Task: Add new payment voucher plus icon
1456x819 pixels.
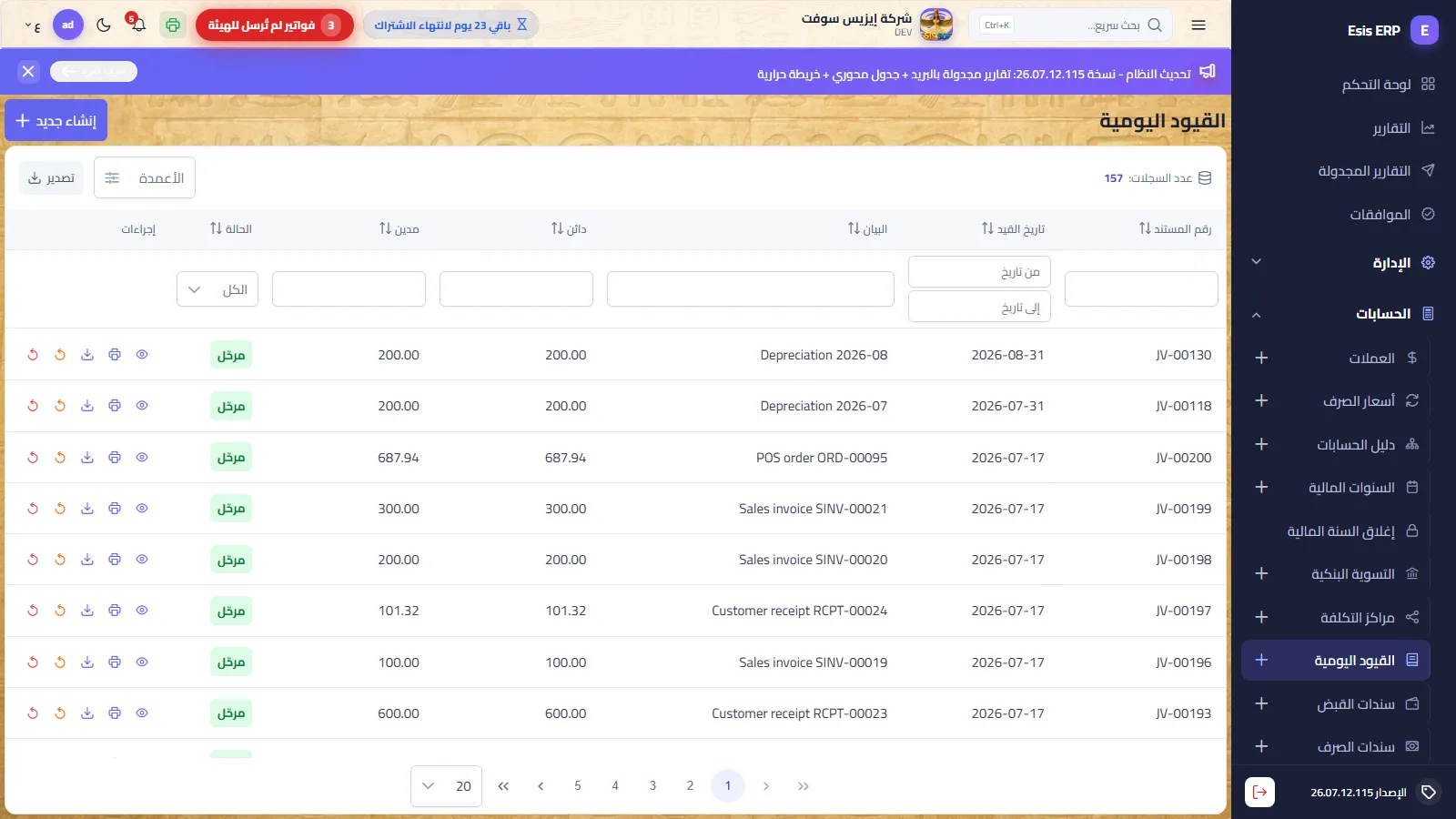Action: click(x=1261, y=746)
